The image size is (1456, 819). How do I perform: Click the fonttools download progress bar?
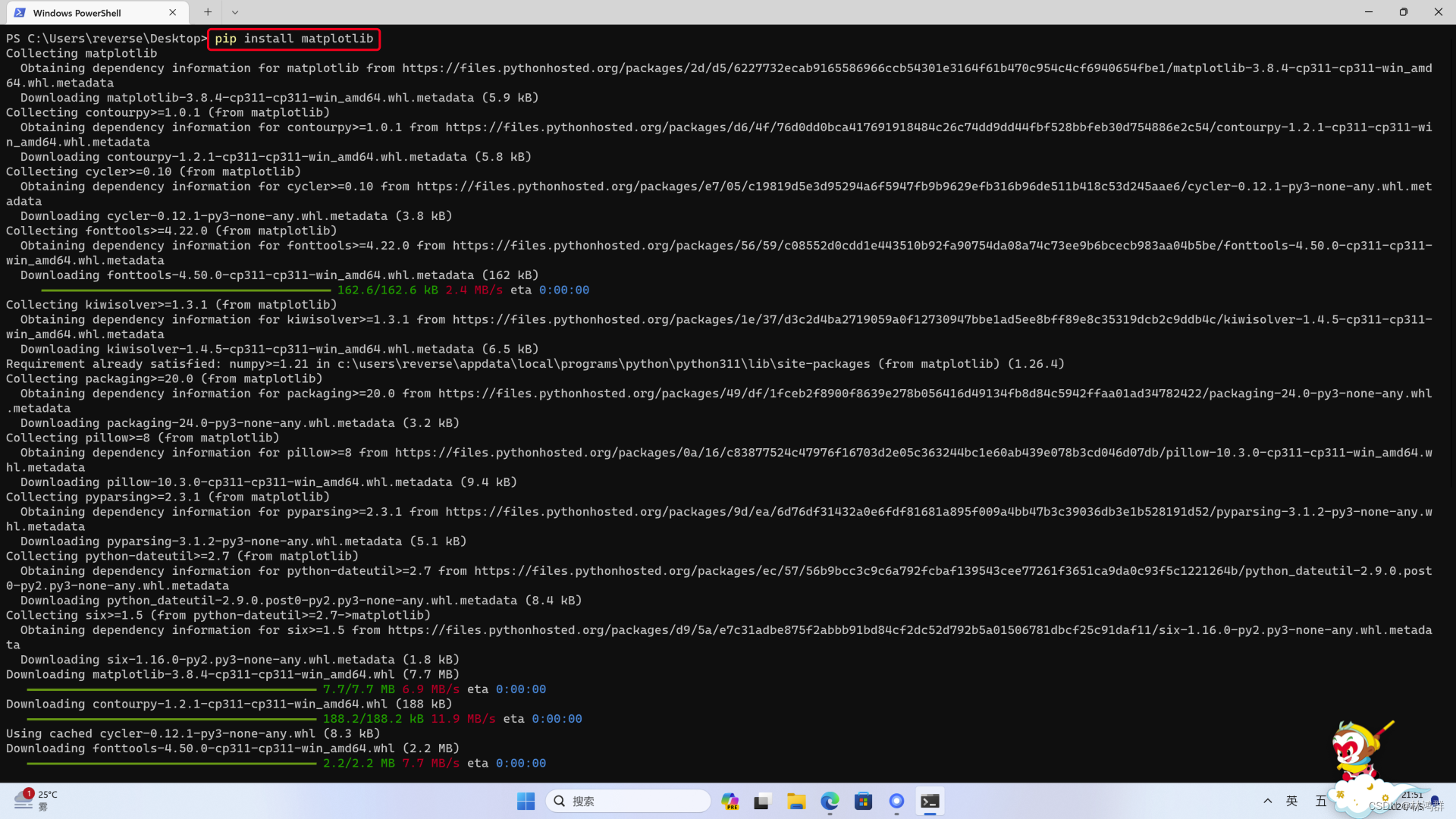(x=184, y=290)
